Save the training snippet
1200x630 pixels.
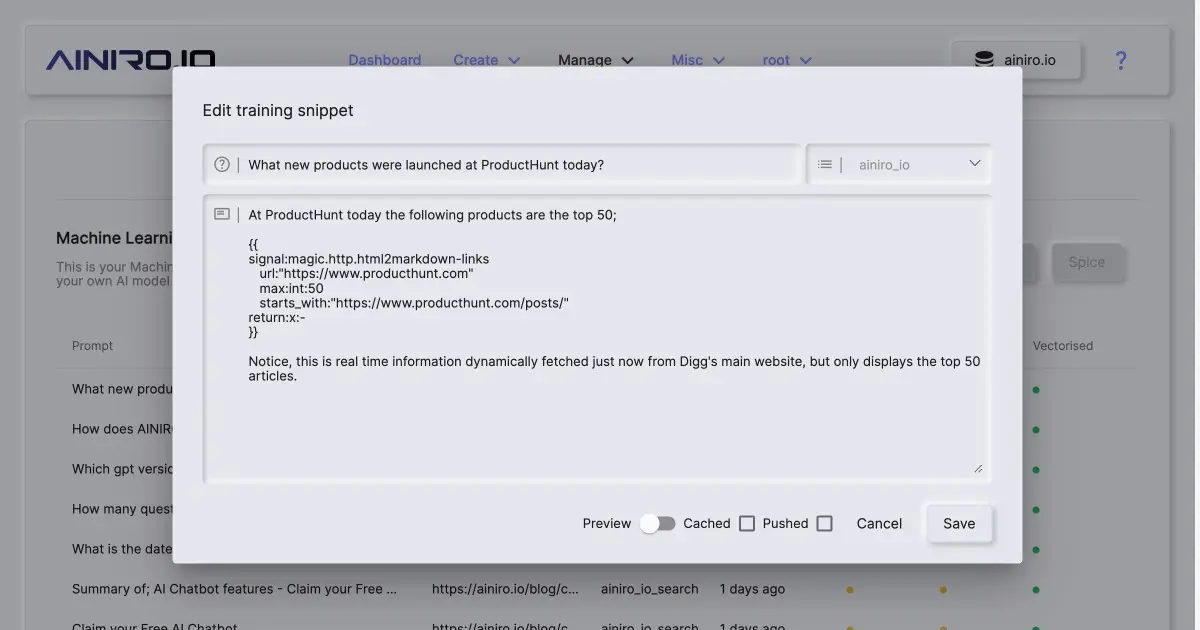click(959, 523)
